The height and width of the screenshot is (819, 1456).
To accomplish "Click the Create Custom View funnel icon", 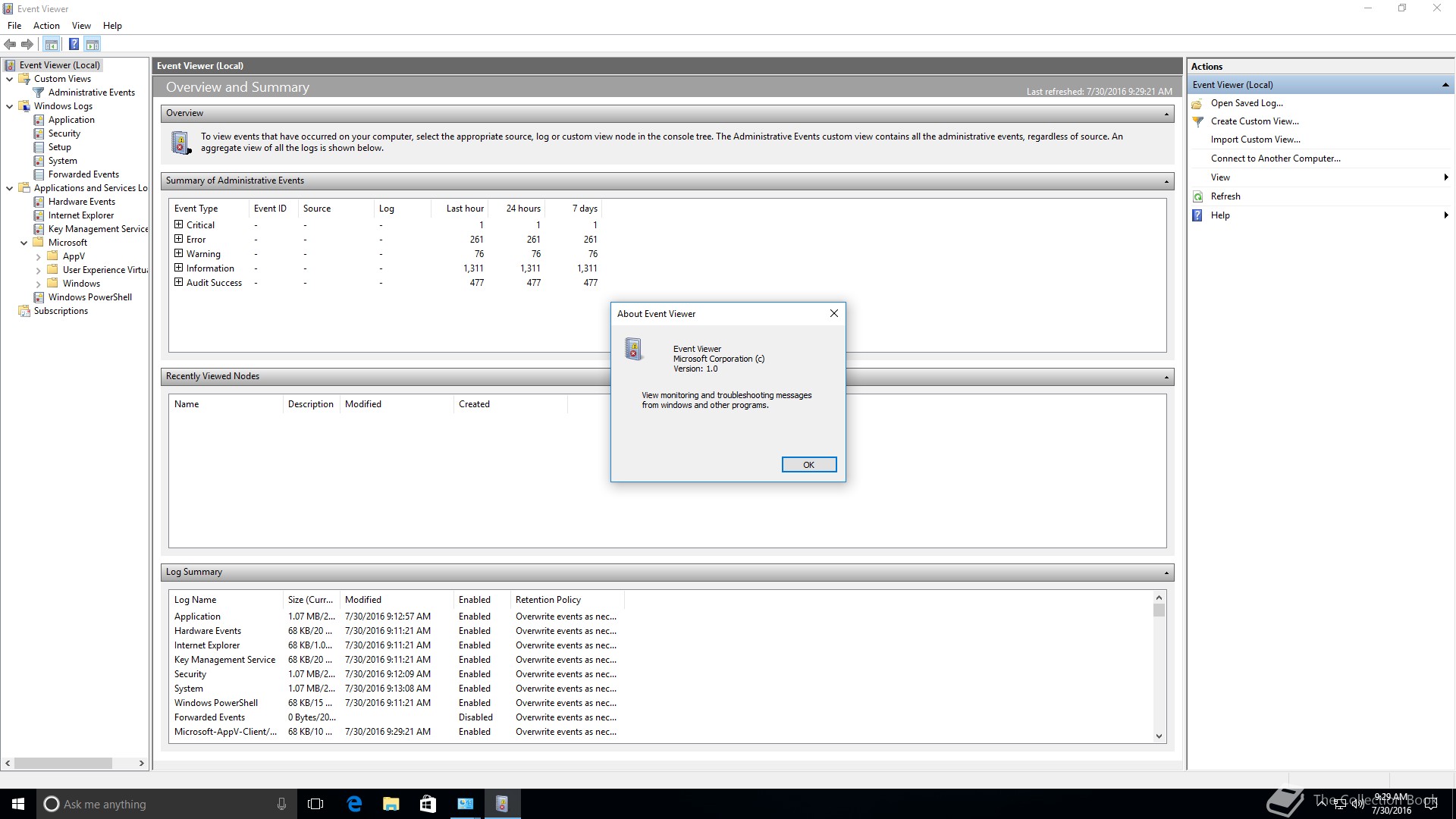I will (1197, 121).
